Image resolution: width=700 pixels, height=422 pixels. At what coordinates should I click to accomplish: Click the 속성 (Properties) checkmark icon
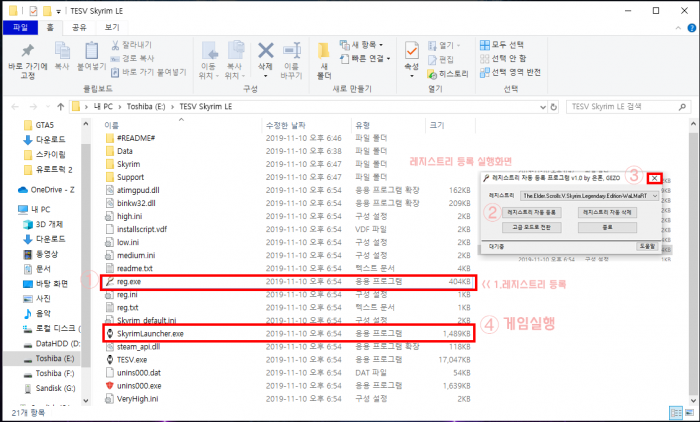tap(412, 50)
